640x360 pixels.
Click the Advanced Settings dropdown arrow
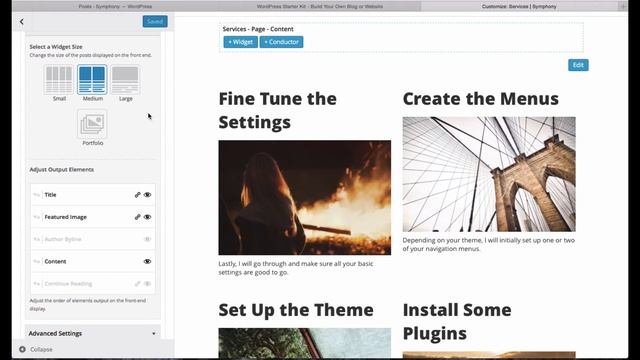pyautogui.click(x=154, y=333)
